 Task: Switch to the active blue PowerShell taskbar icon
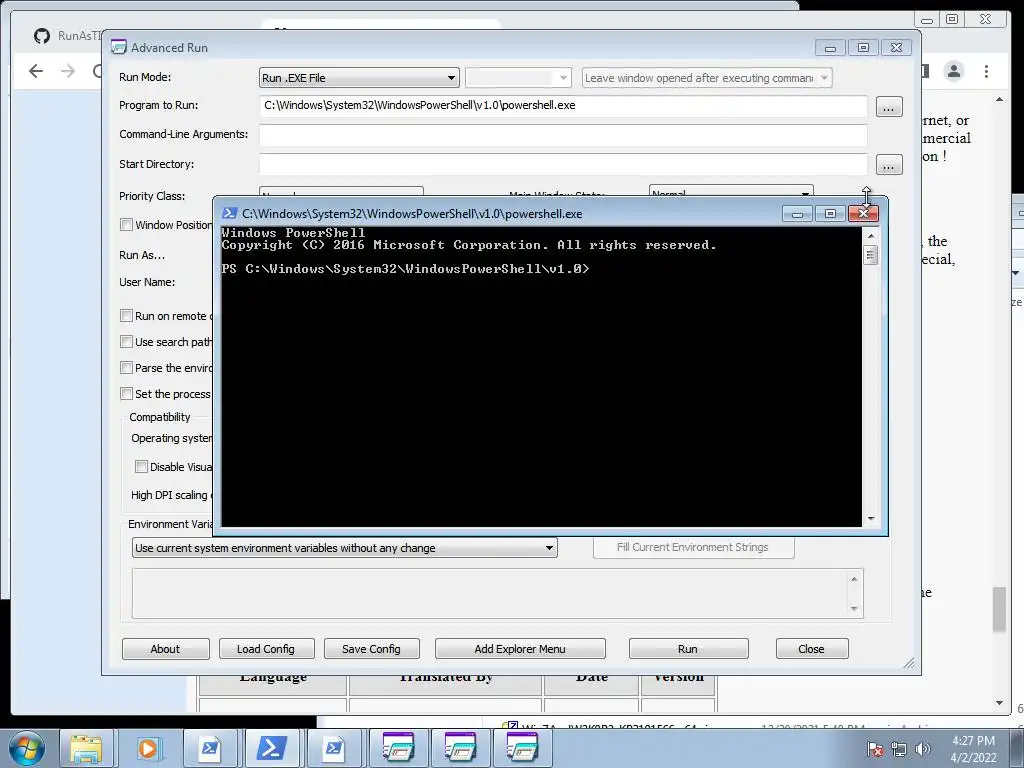click(272, 748)
